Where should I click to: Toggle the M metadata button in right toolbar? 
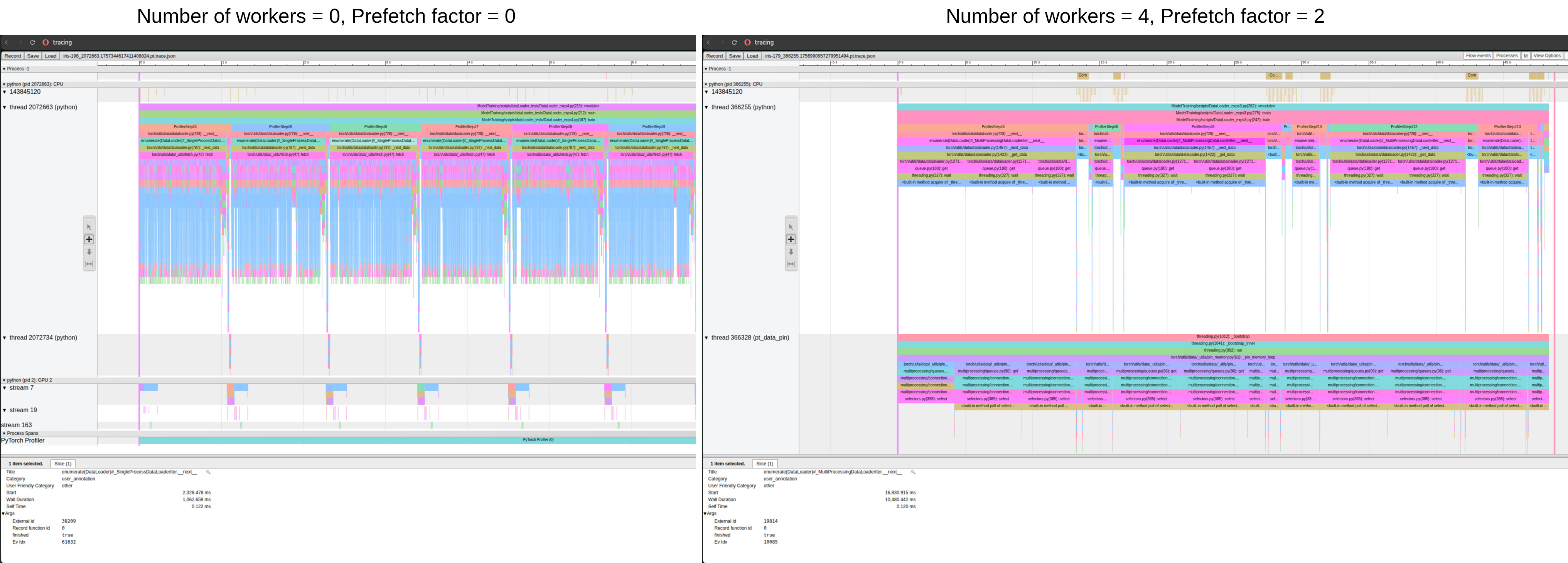pos(1526,56)
